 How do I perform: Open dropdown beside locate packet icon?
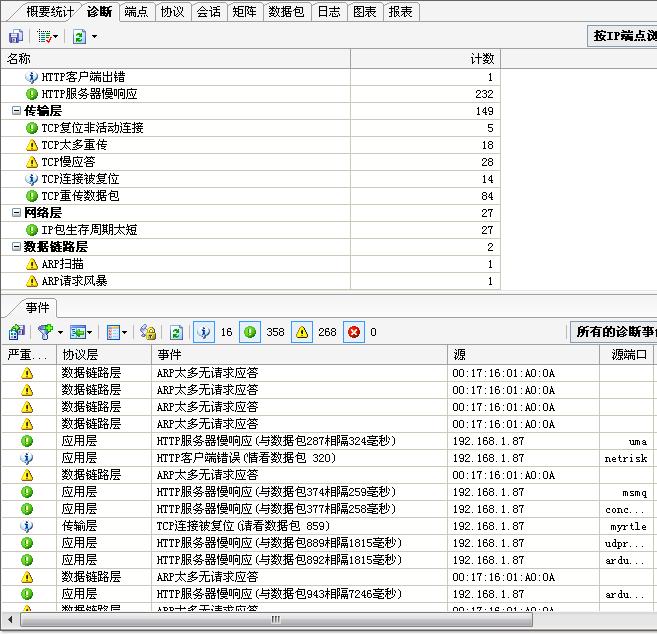click(x=89, y=333)
